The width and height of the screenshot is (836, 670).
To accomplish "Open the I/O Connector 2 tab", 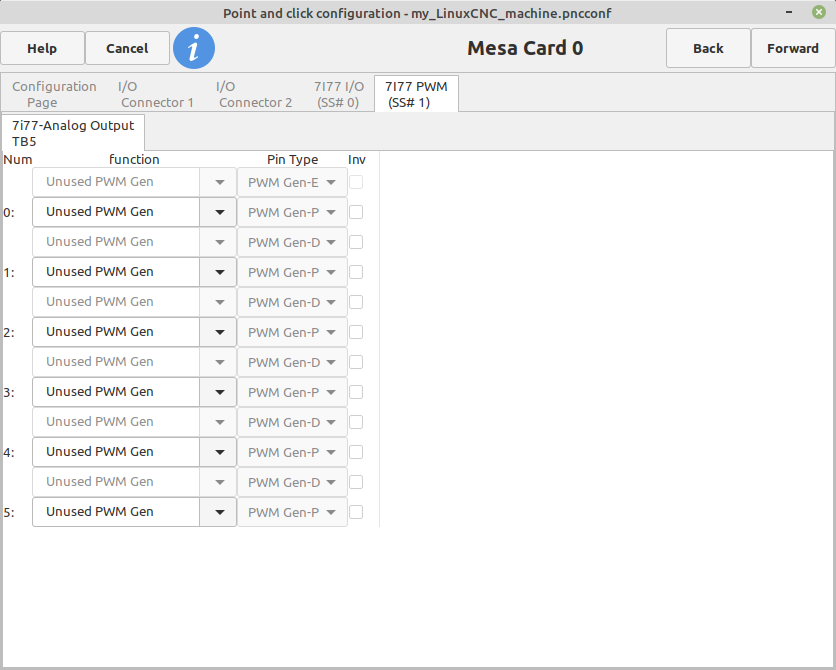I will (255, 94).
